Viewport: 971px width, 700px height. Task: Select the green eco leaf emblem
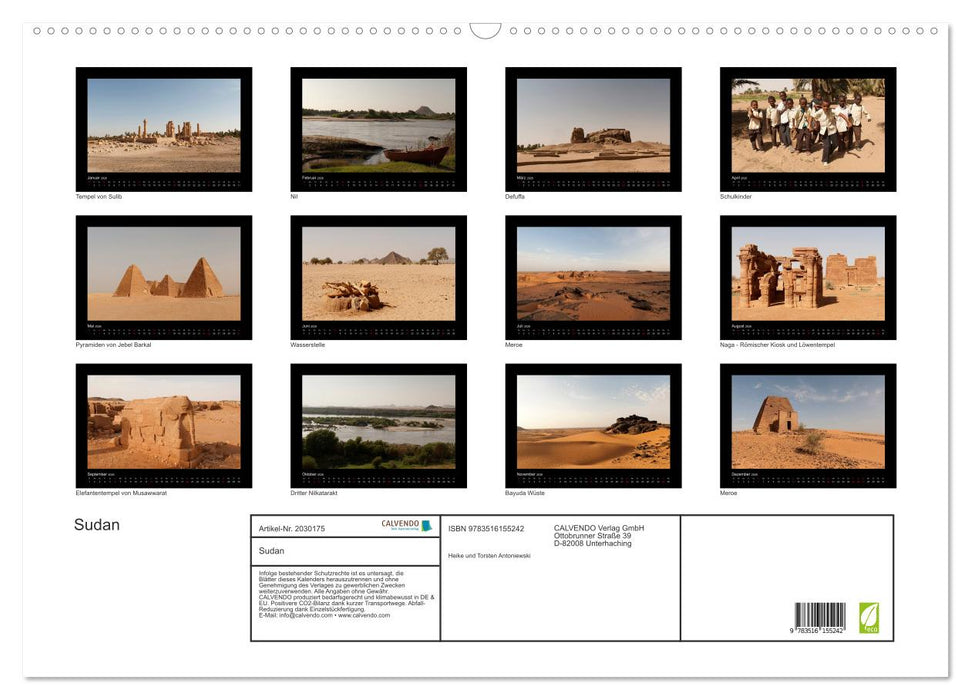coord(869,617)
